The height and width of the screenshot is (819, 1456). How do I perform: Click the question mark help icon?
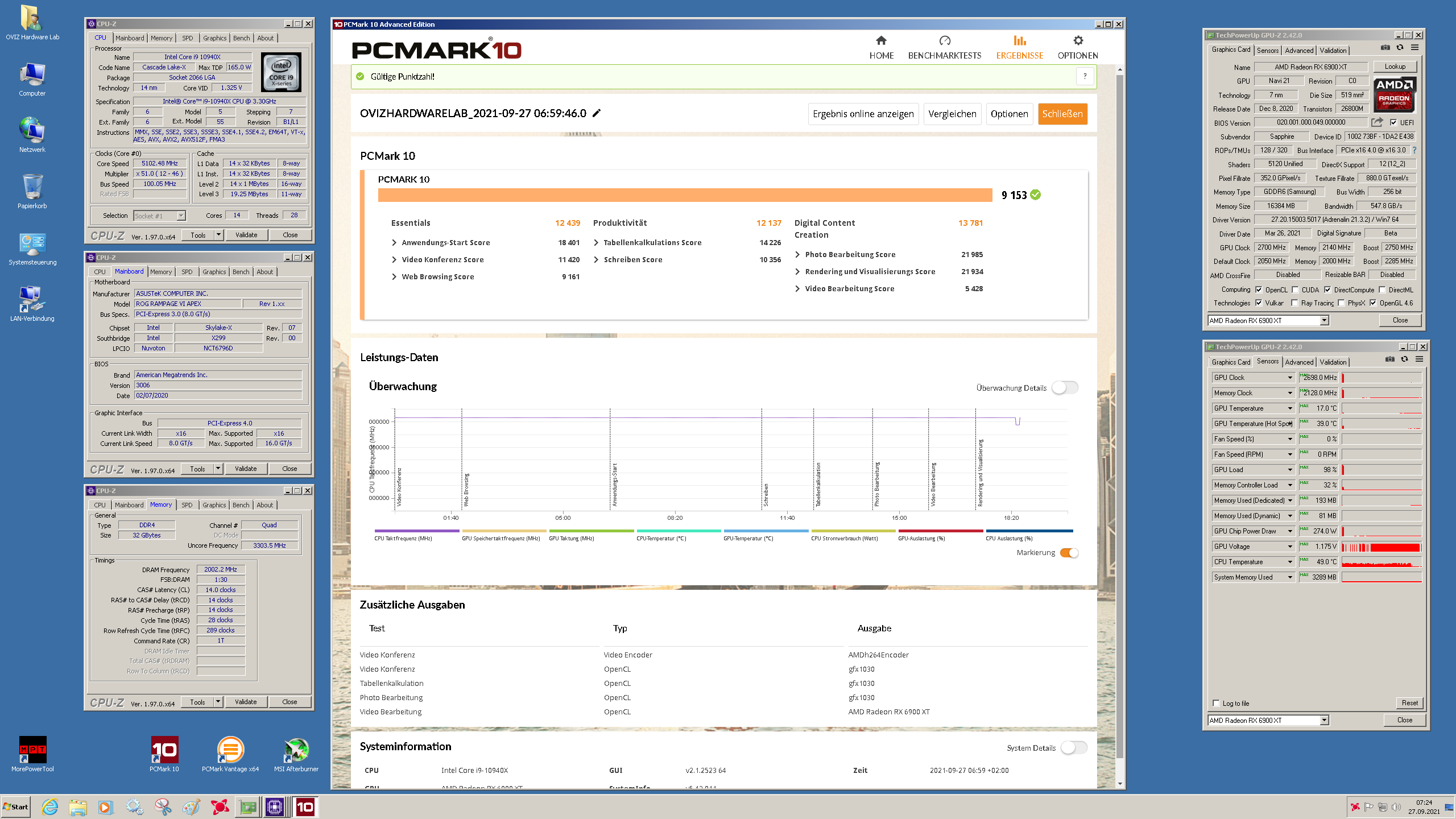[1085, 76]
